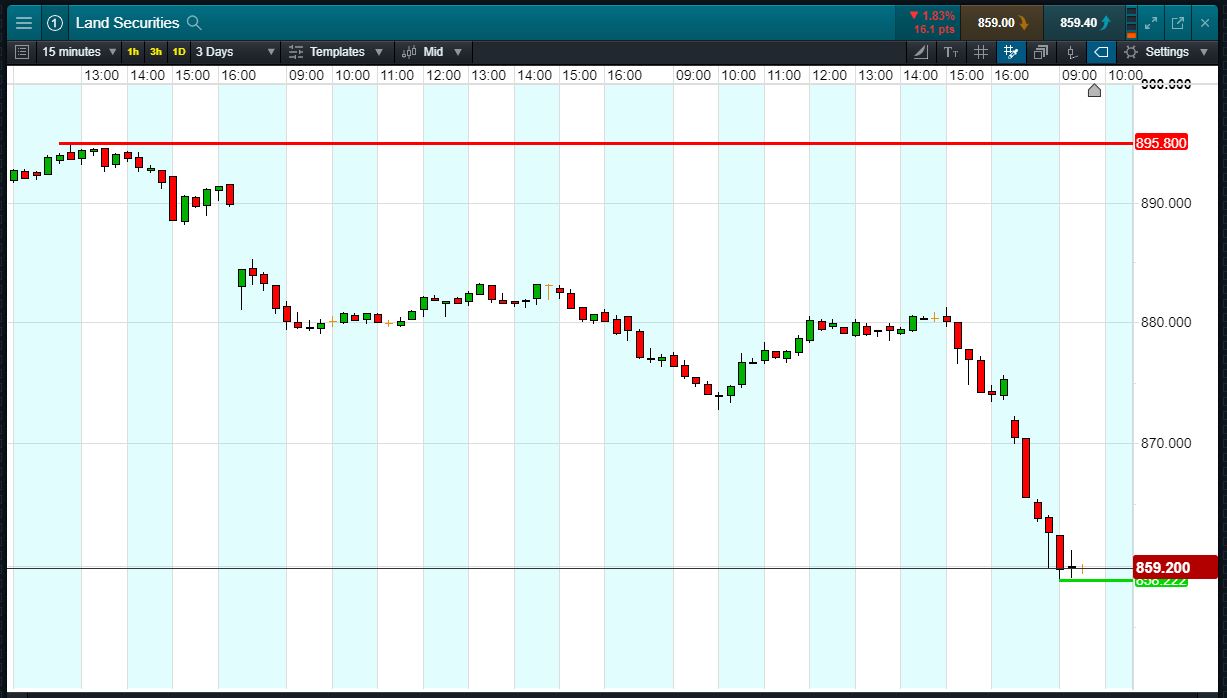1227x698 pixels.
Task: Open the 3 Days range dropdown
Action: (235, 52)
